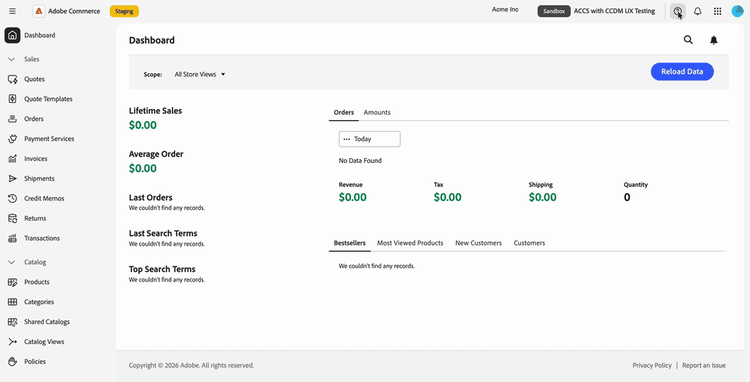This screenshot has width=750, height=382.
Task: Click the Quotes sidebar icon
Action: 12,79
